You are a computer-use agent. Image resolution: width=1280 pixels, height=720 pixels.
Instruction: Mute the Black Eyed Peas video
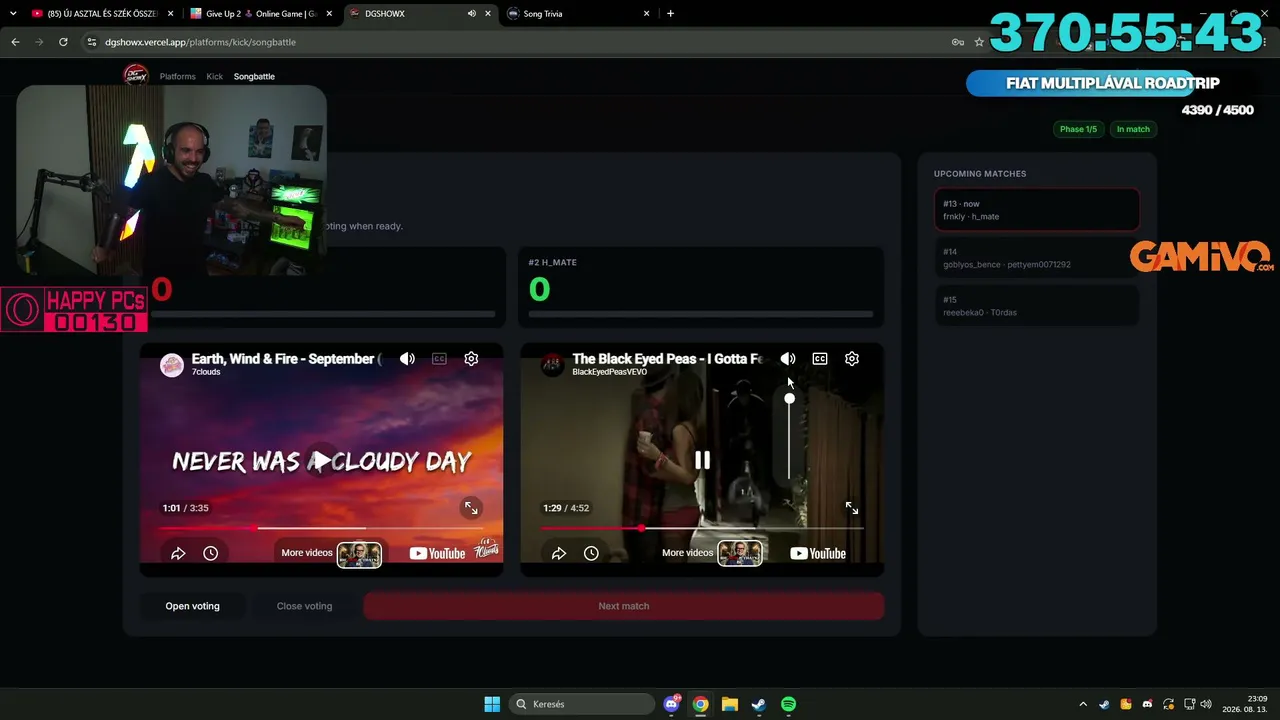(788, 359)
